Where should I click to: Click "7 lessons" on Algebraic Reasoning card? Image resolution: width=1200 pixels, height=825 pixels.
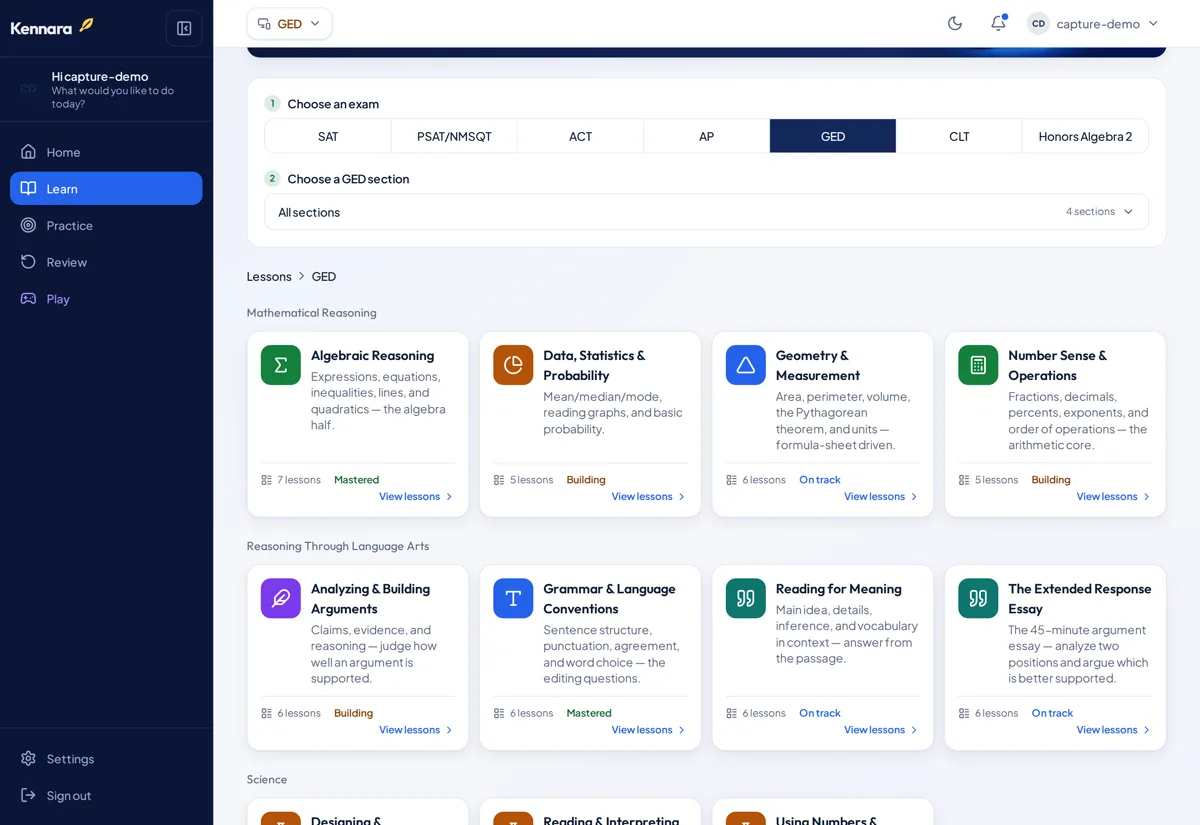tap(299, 480)
